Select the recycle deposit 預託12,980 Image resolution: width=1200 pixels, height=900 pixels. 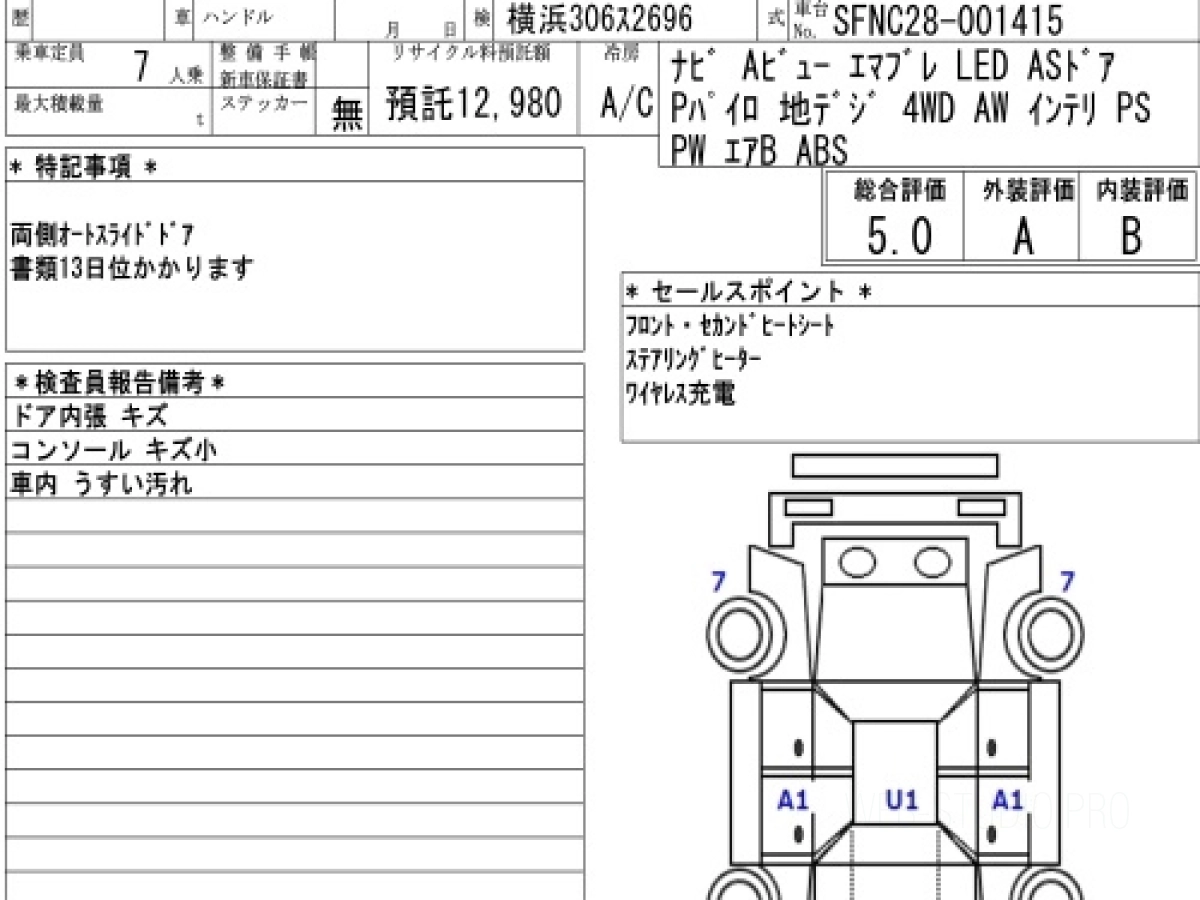[473, 103]
